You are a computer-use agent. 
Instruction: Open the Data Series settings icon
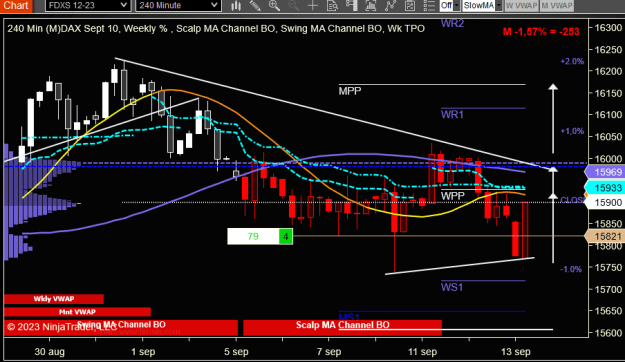[x=371, y=6]
